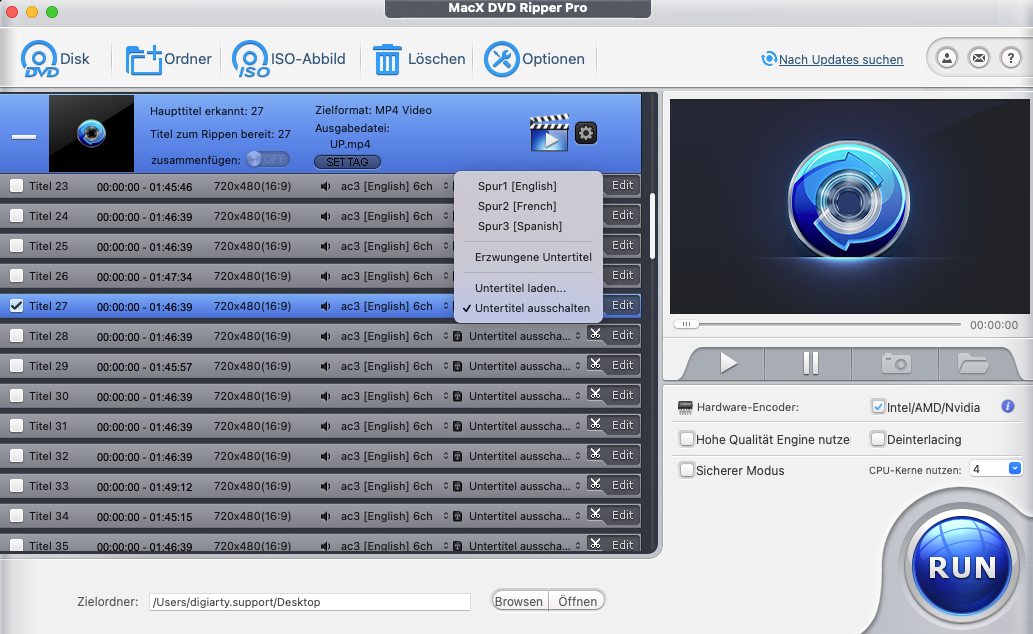Check the Sicherer Modus option
Image resolution: width=1033 pixels, height=634 pixels.
point(687,470)
